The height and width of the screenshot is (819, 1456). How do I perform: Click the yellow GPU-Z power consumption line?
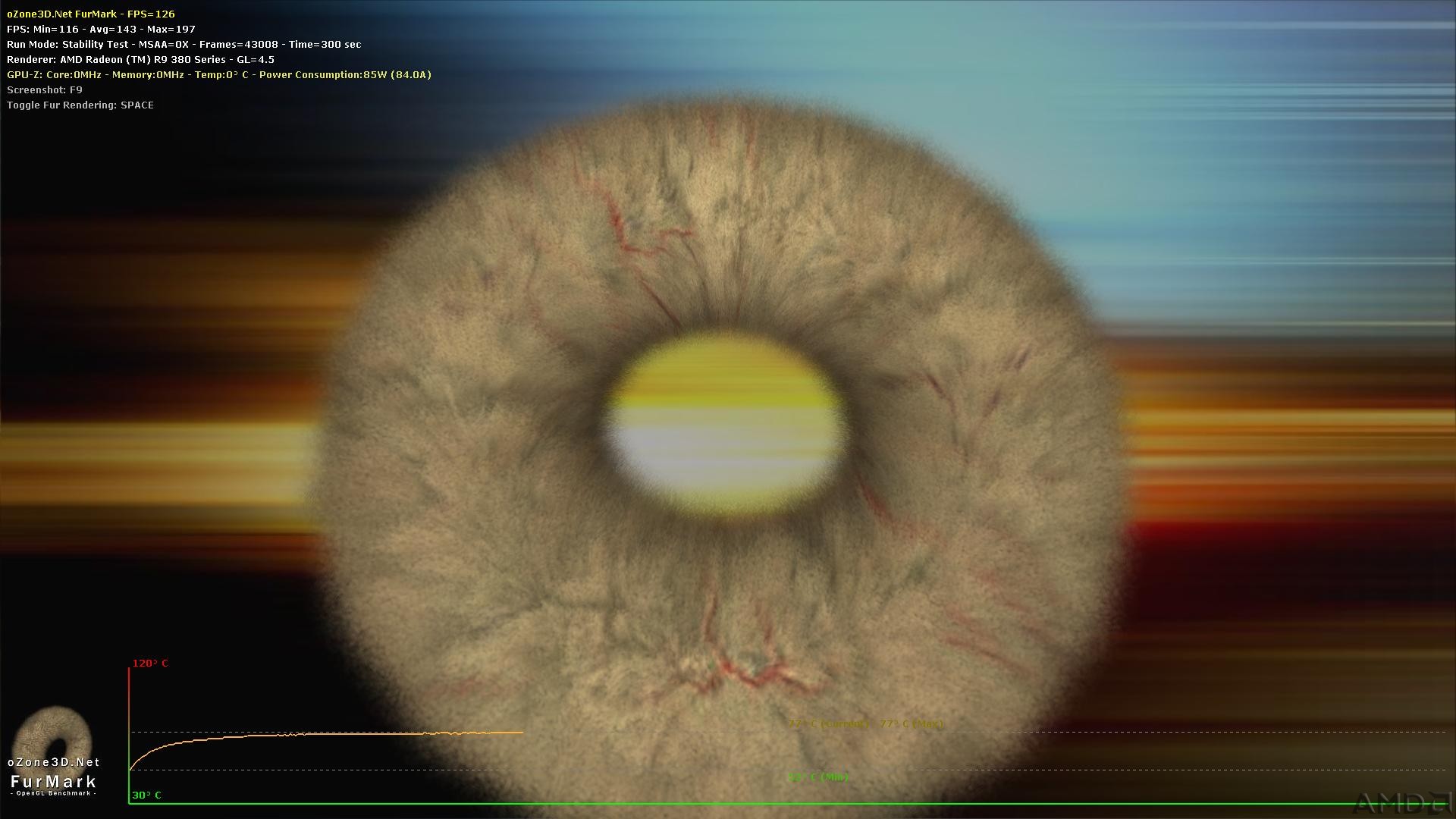click(x=219, y=74)
